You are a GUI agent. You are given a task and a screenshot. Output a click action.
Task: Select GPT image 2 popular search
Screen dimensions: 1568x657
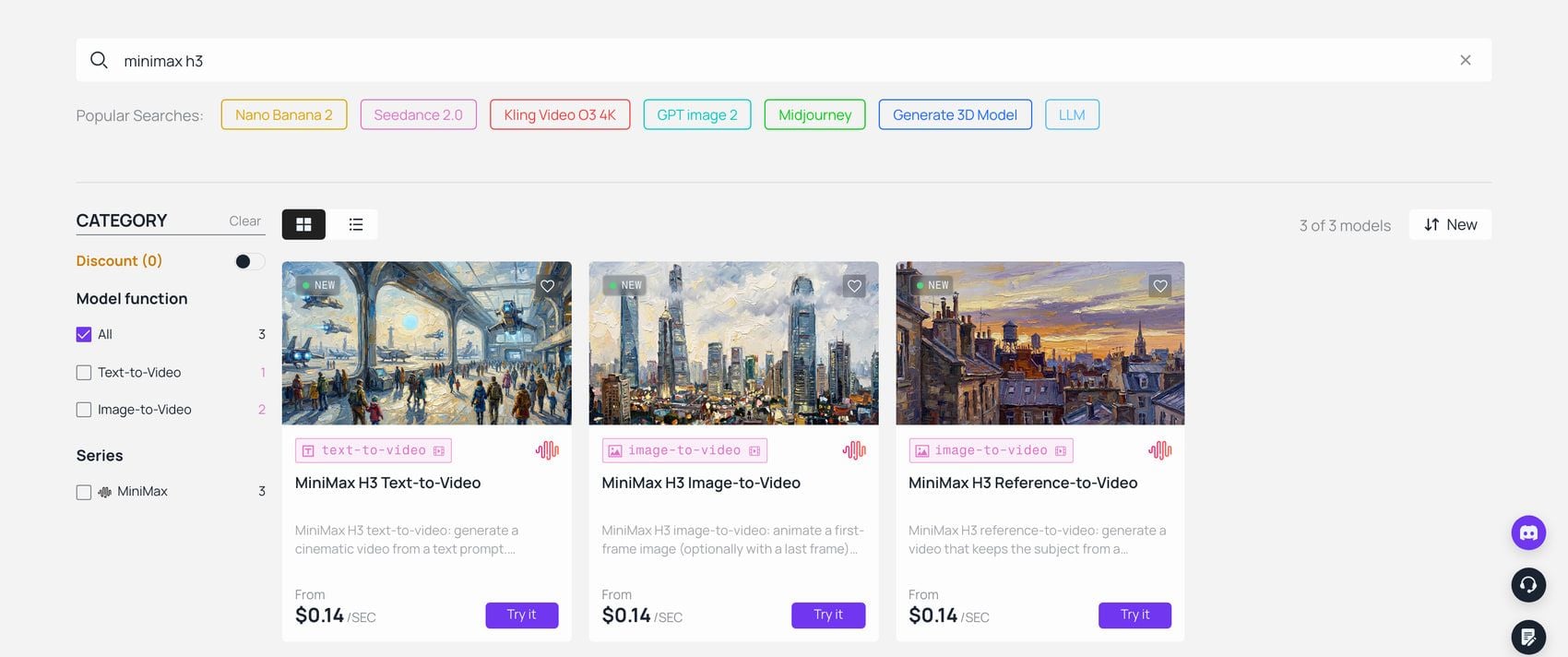click(x=697, y=114)
